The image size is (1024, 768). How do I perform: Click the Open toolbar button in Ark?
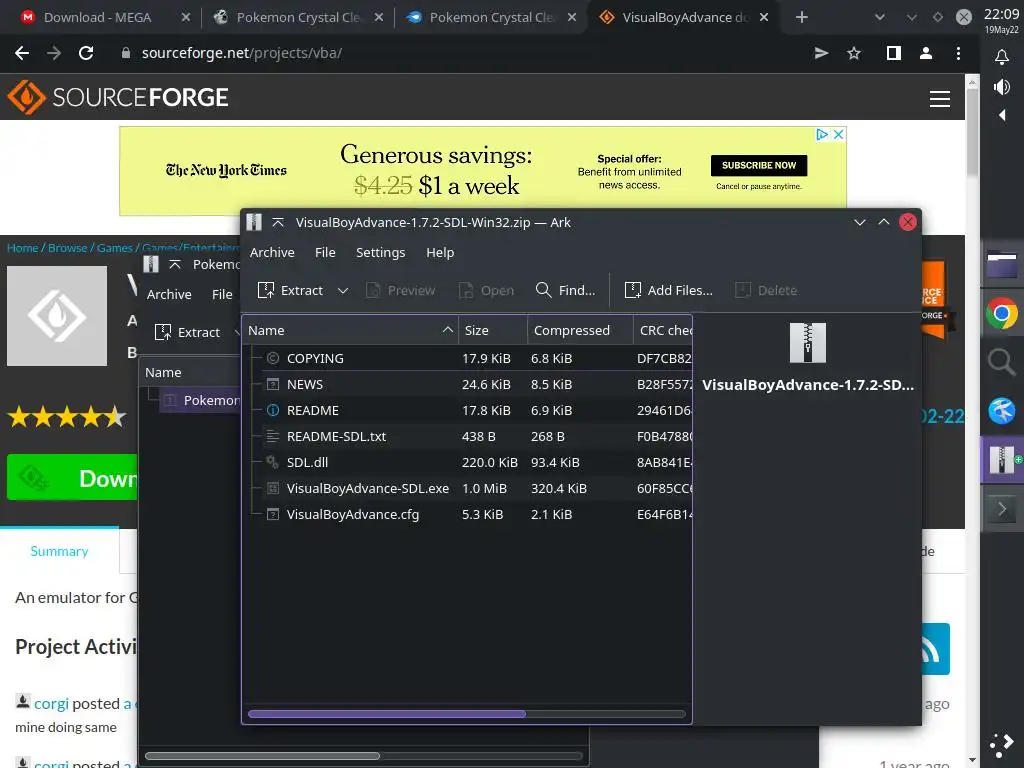[x=487, y=290]
